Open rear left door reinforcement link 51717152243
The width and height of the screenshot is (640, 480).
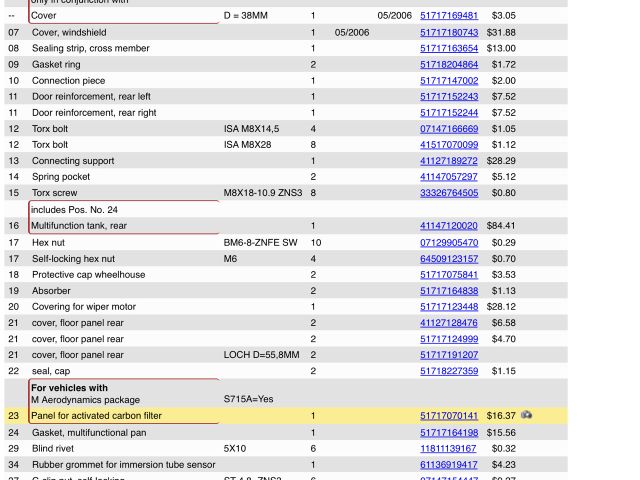coord(448,97)
